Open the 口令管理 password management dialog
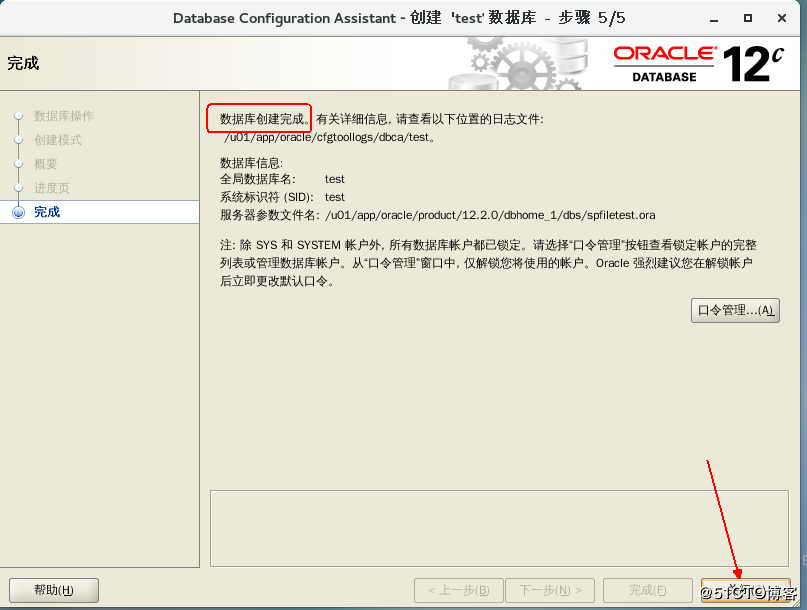Viewport: 807px width, 610px height. point(735,310)
